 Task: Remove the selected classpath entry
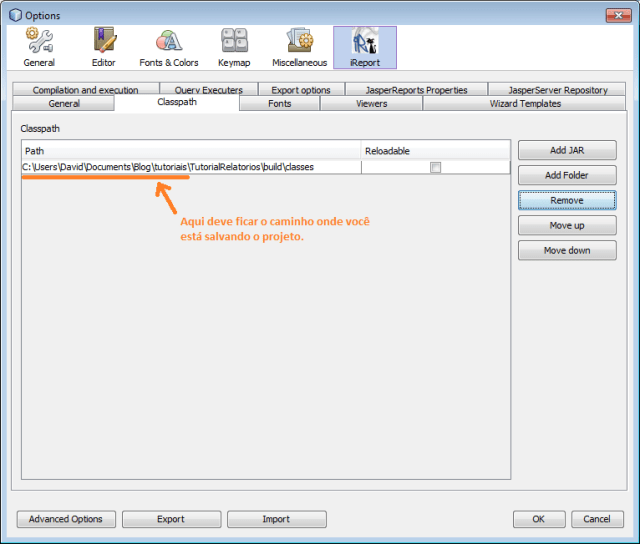[x=567, y=200]
